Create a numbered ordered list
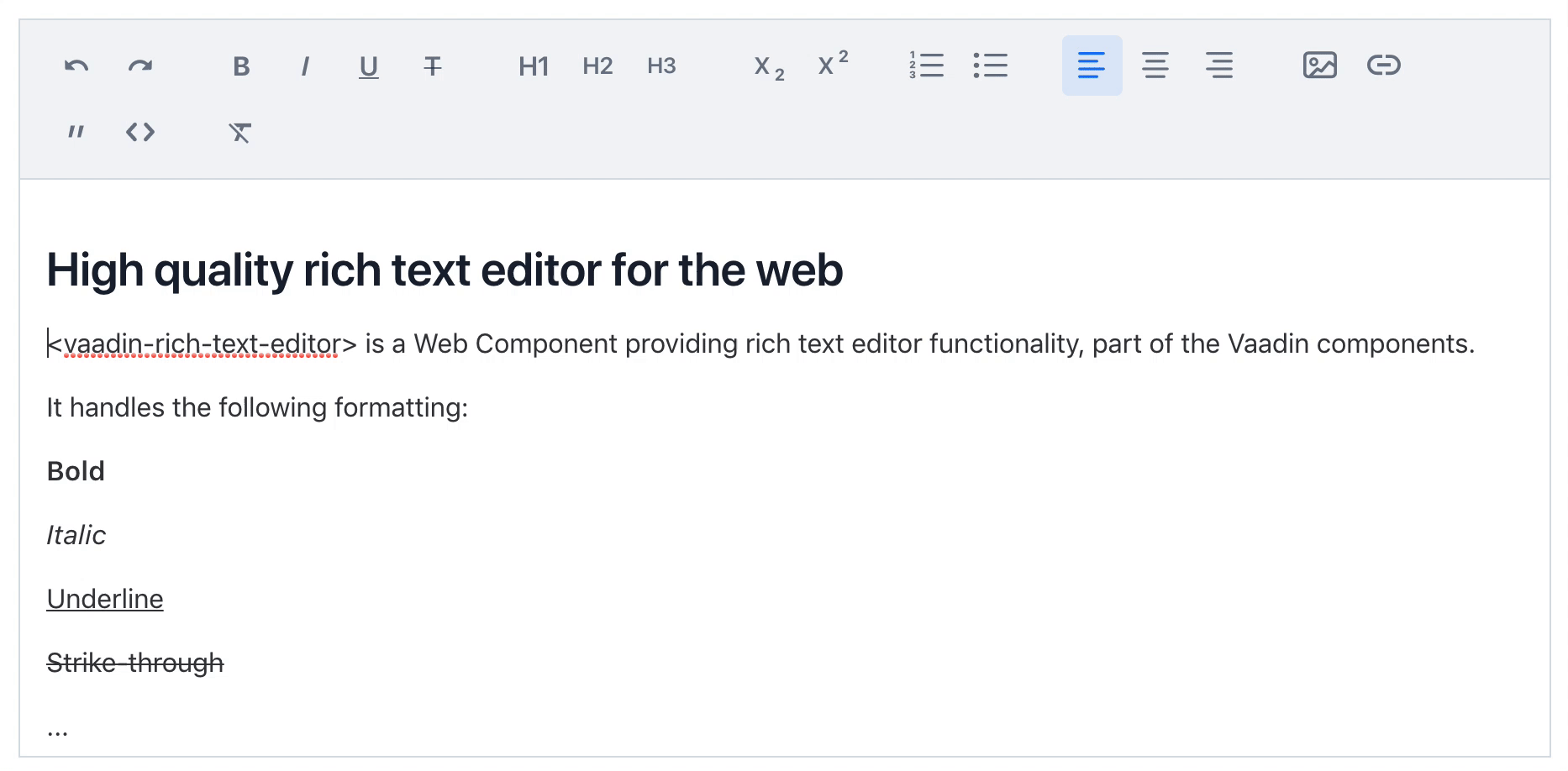The width and height of the screenshot is (1568, 771). 927,66
